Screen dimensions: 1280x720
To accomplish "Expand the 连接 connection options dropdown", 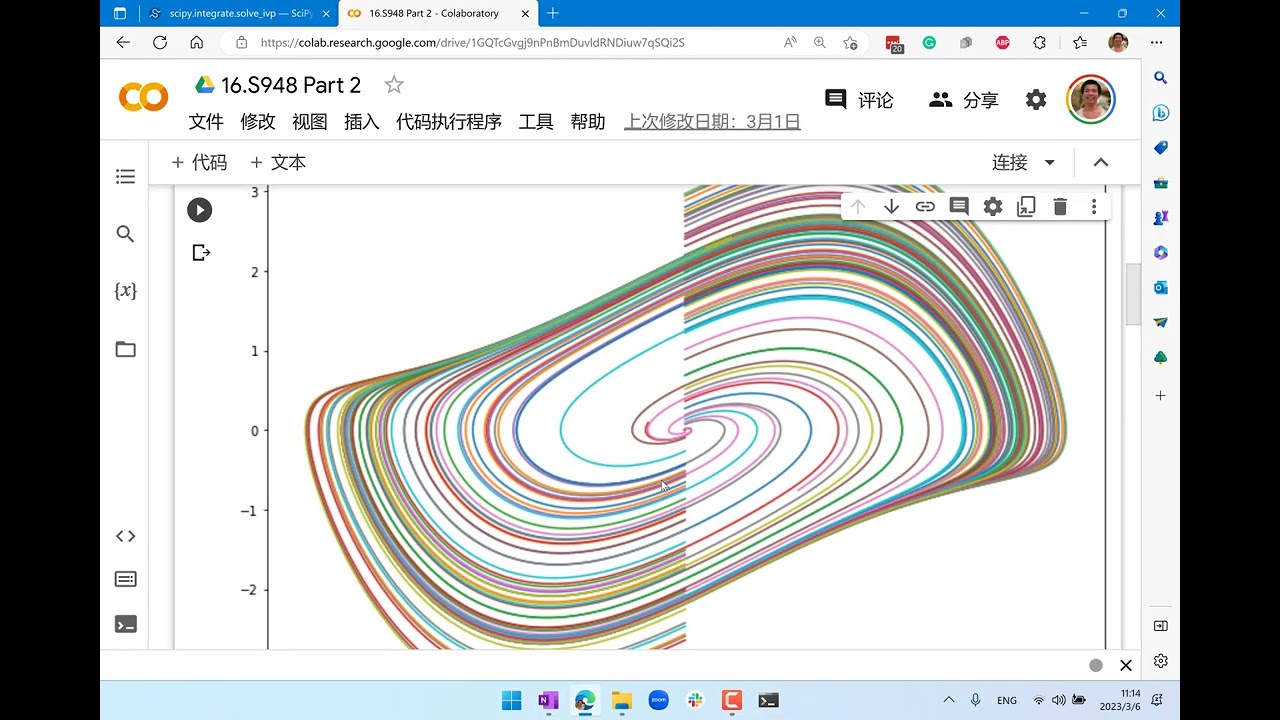I will pos(1050,163).
